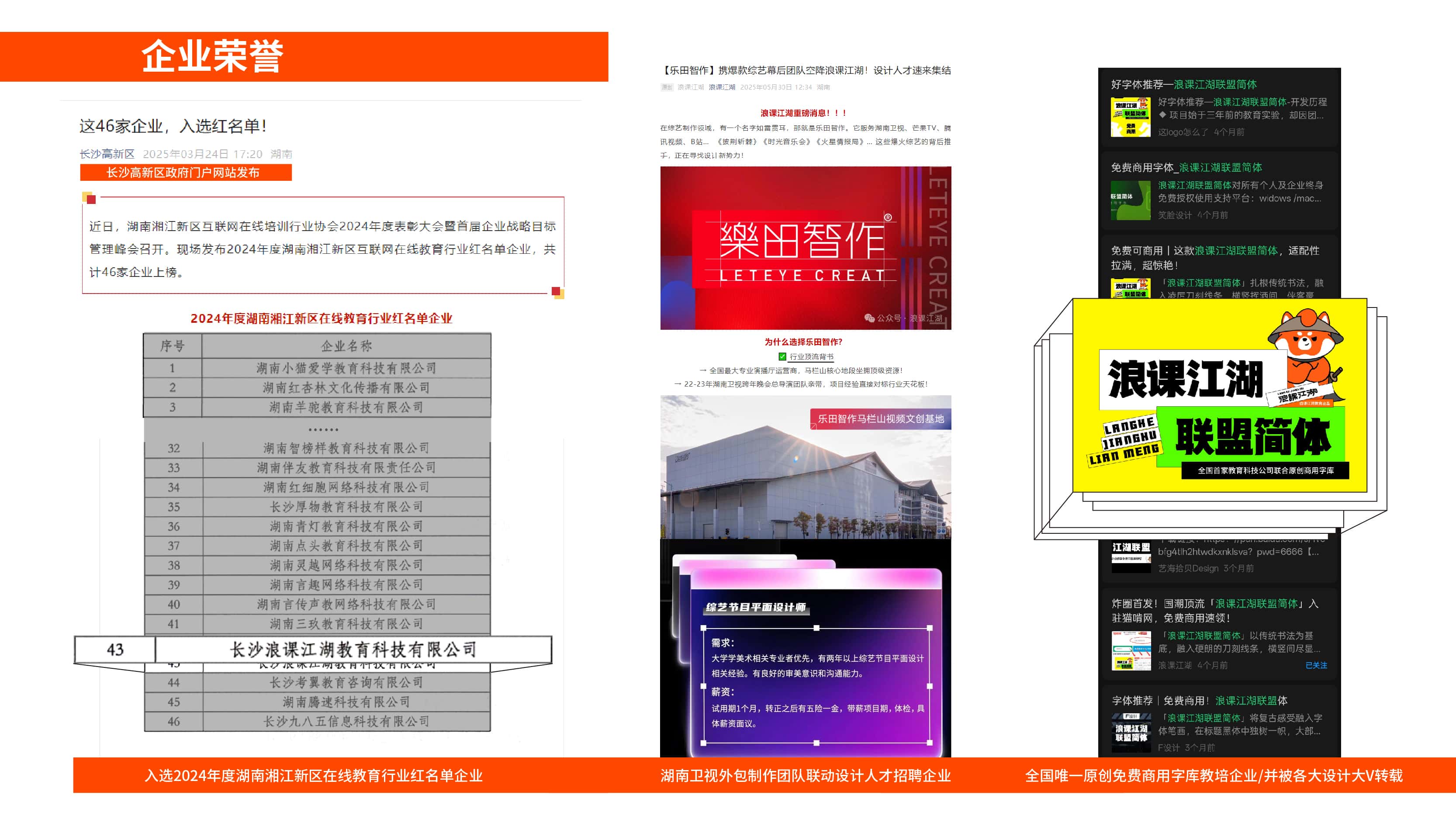Click bottom caption 湖南卫视外包制作团队联动设计人才招聘企业

[806, 775]
